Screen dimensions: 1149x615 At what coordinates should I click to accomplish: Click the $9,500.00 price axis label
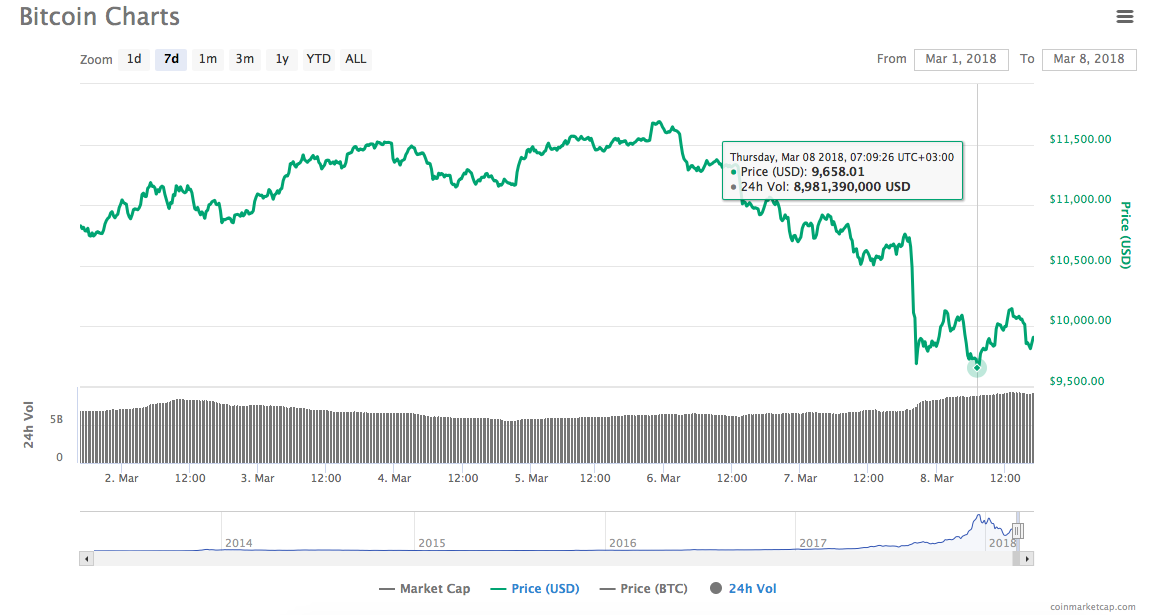pyautogui.click(x=1076, y=381)
